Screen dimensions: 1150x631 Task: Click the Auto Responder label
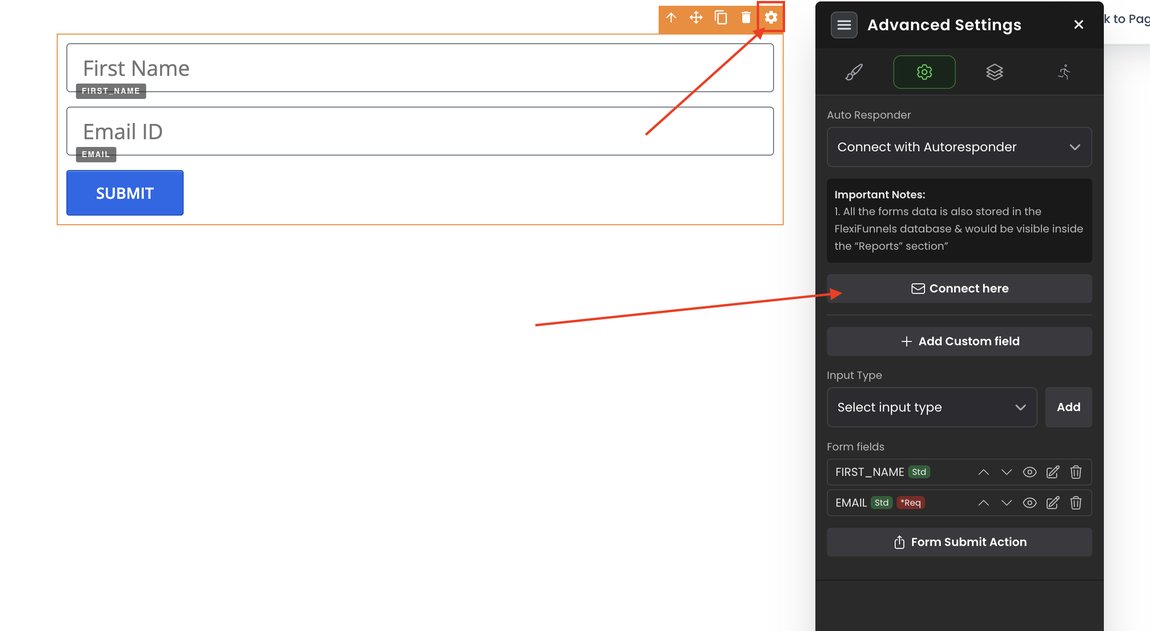pyautogui.click(x=869, y=115)
